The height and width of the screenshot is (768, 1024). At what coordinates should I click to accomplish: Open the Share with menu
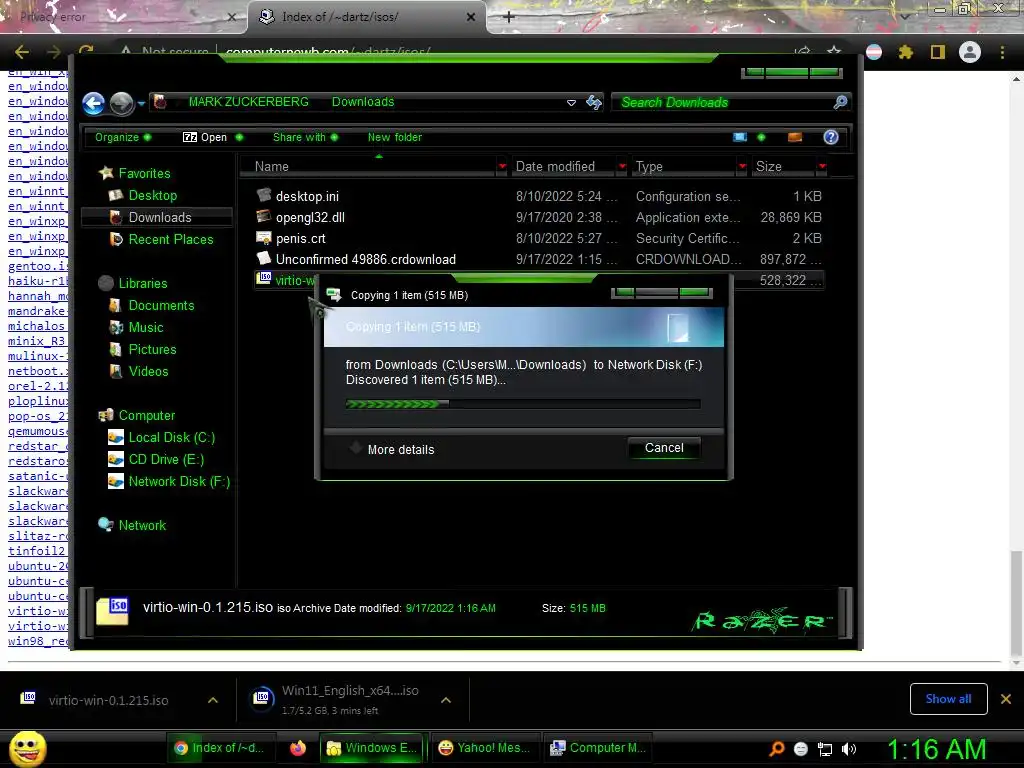coord(306,137)
